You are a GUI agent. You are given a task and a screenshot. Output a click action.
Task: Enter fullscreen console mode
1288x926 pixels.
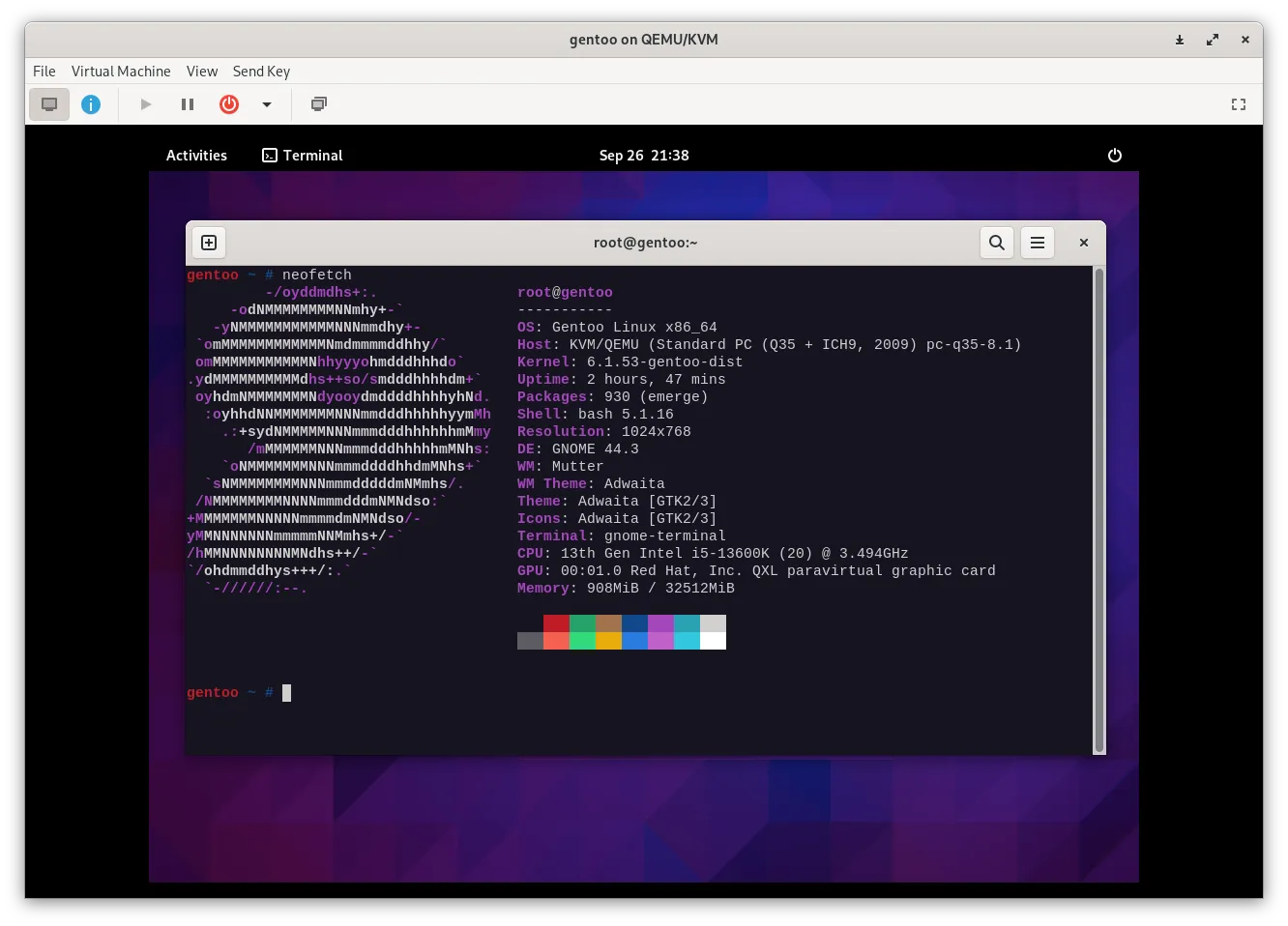(1238, 104)
